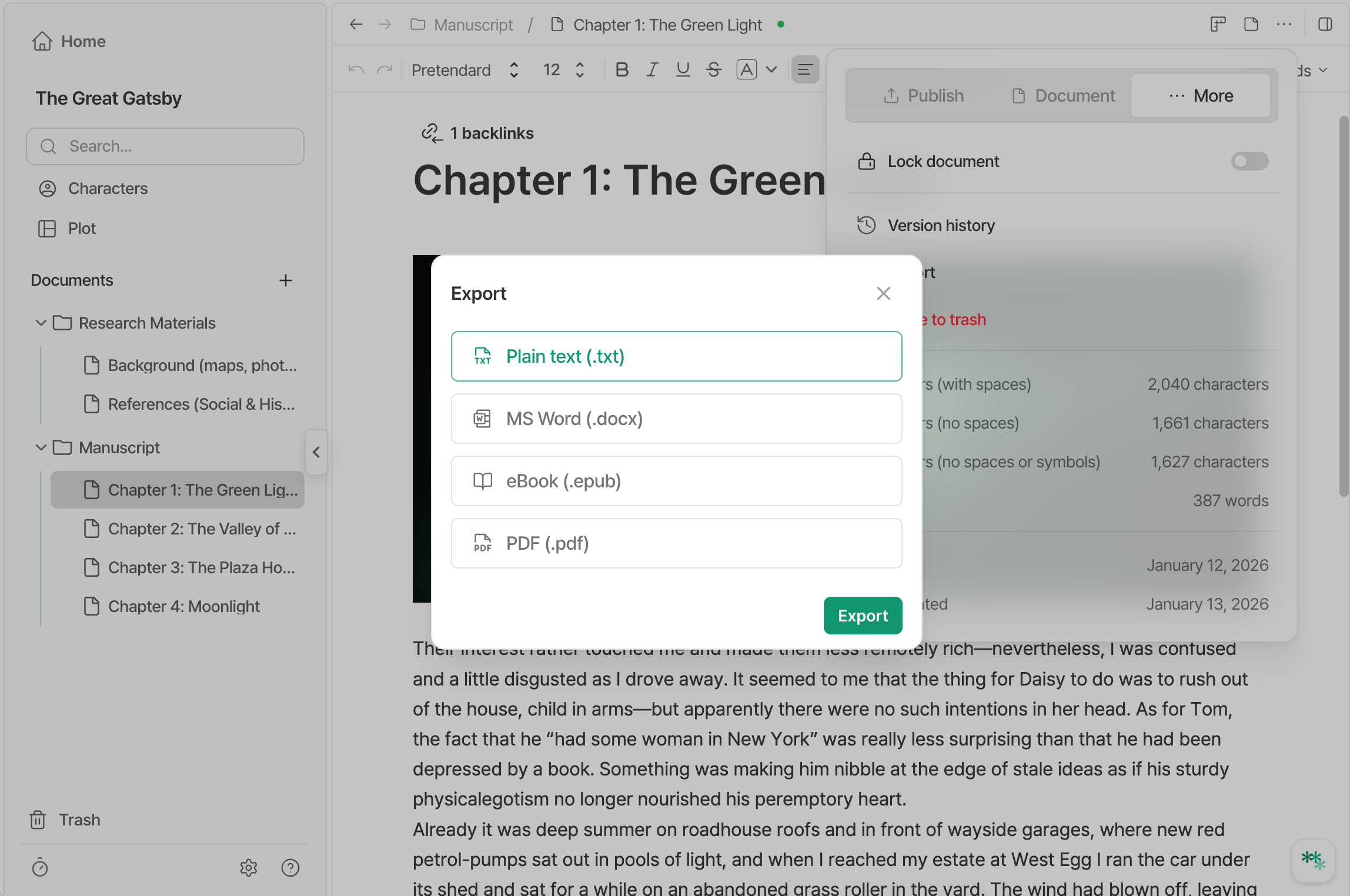Click the 387 words count
This screenshot has width=1350, height=896.
pos(1231,500)
